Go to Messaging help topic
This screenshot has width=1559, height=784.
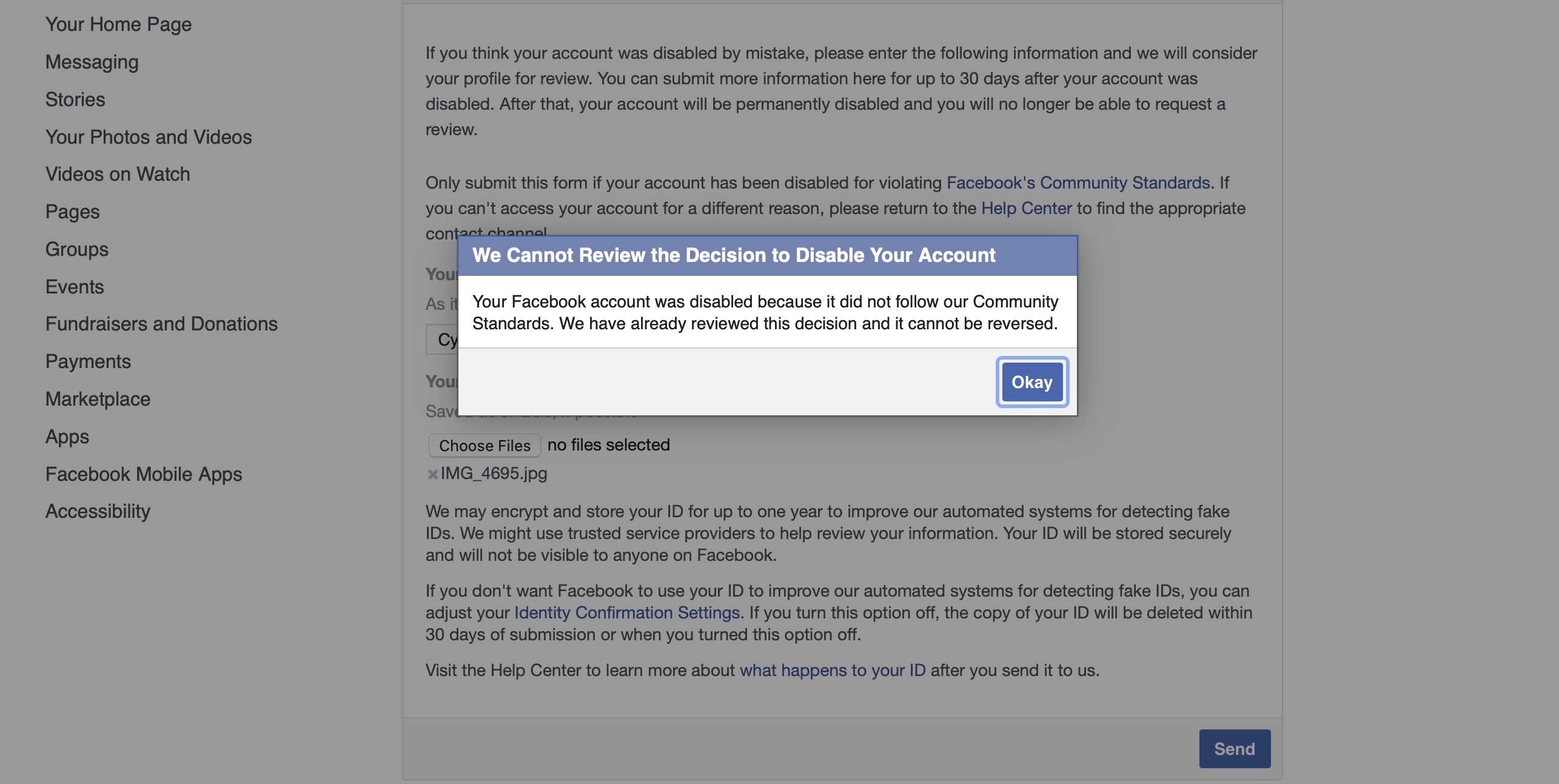(92, 62)
